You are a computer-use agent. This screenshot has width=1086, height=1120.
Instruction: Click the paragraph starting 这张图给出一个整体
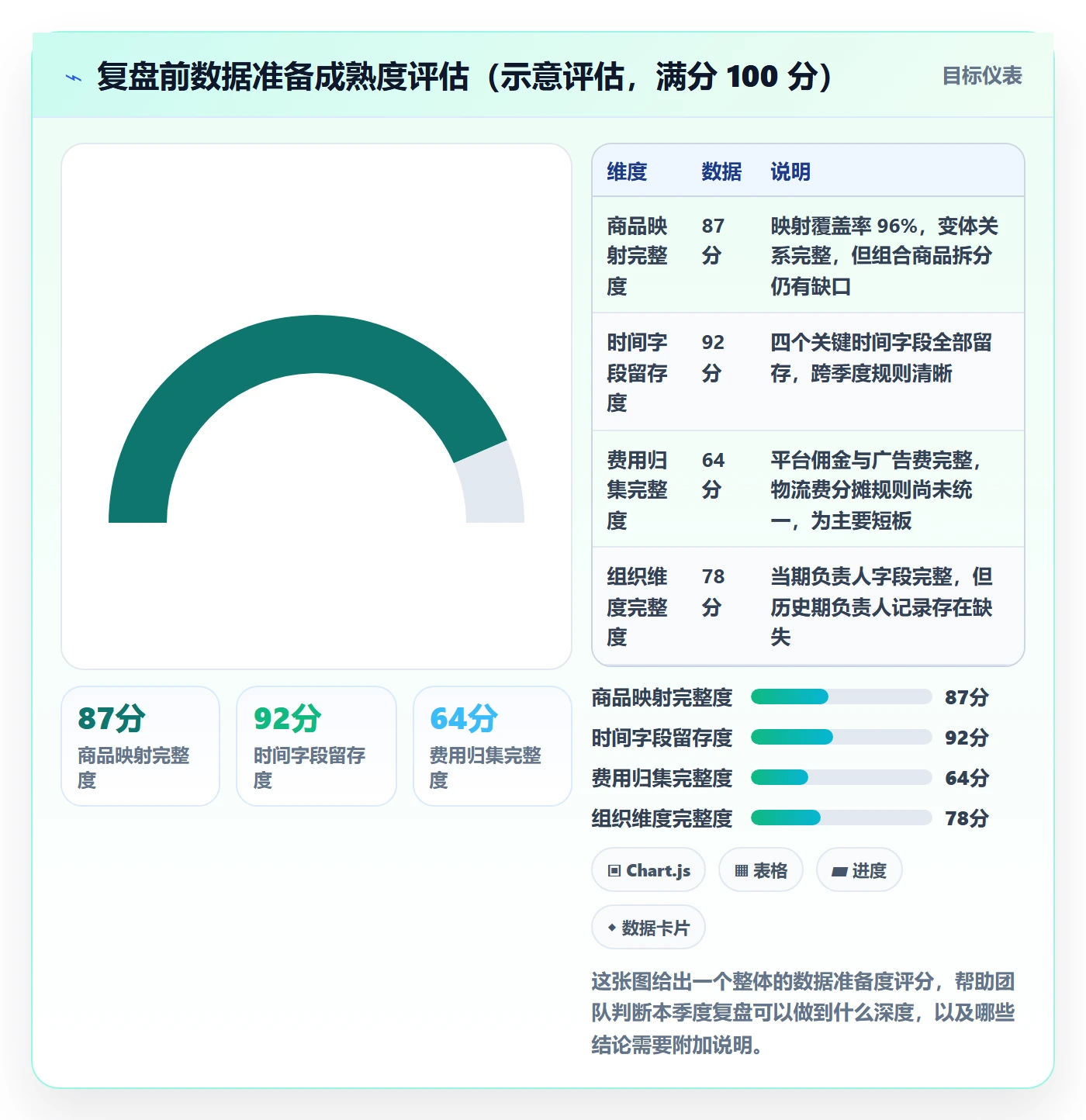click(803, 1013)
